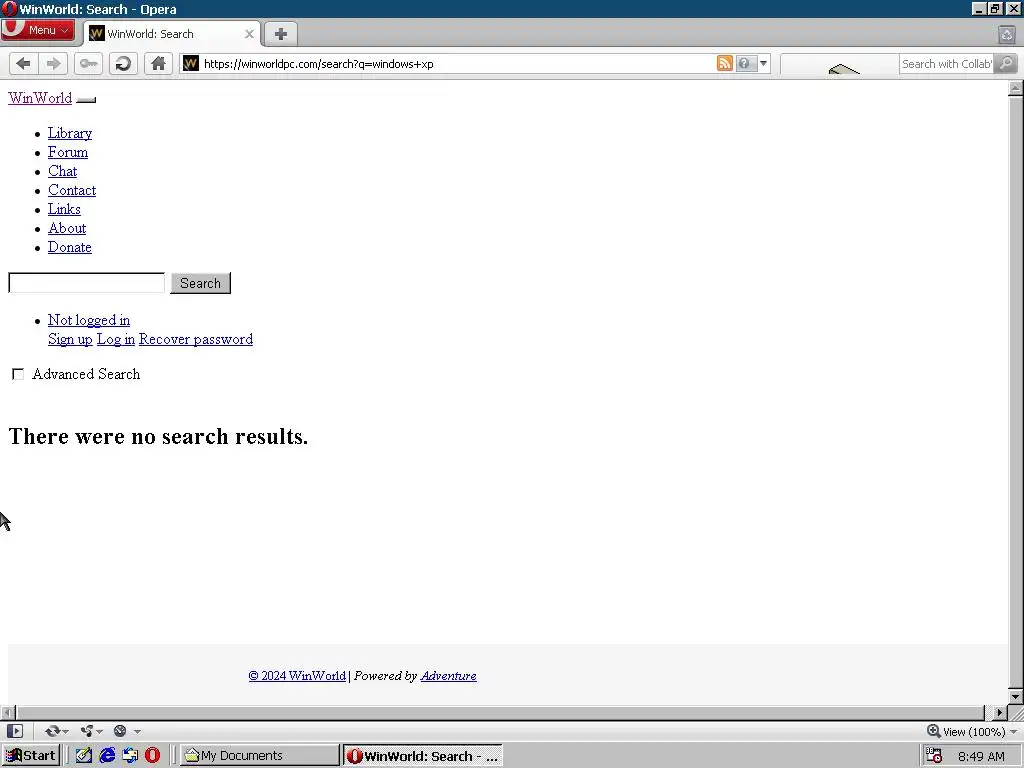
Task: Click the horizontal scrollbar right arrow
Action: pos(999,712)
